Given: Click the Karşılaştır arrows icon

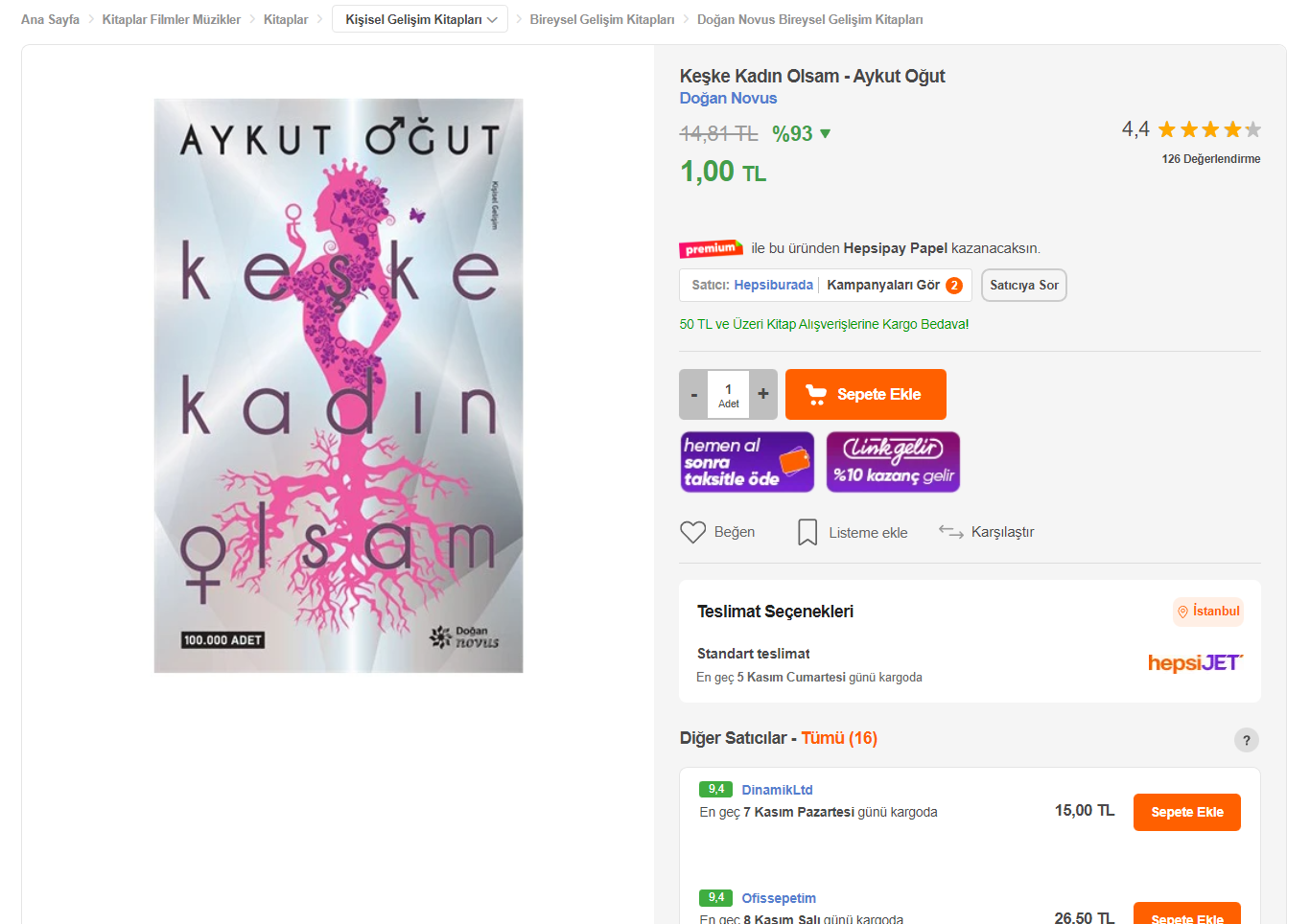Looking at the screenshot, I should point(950,531).
